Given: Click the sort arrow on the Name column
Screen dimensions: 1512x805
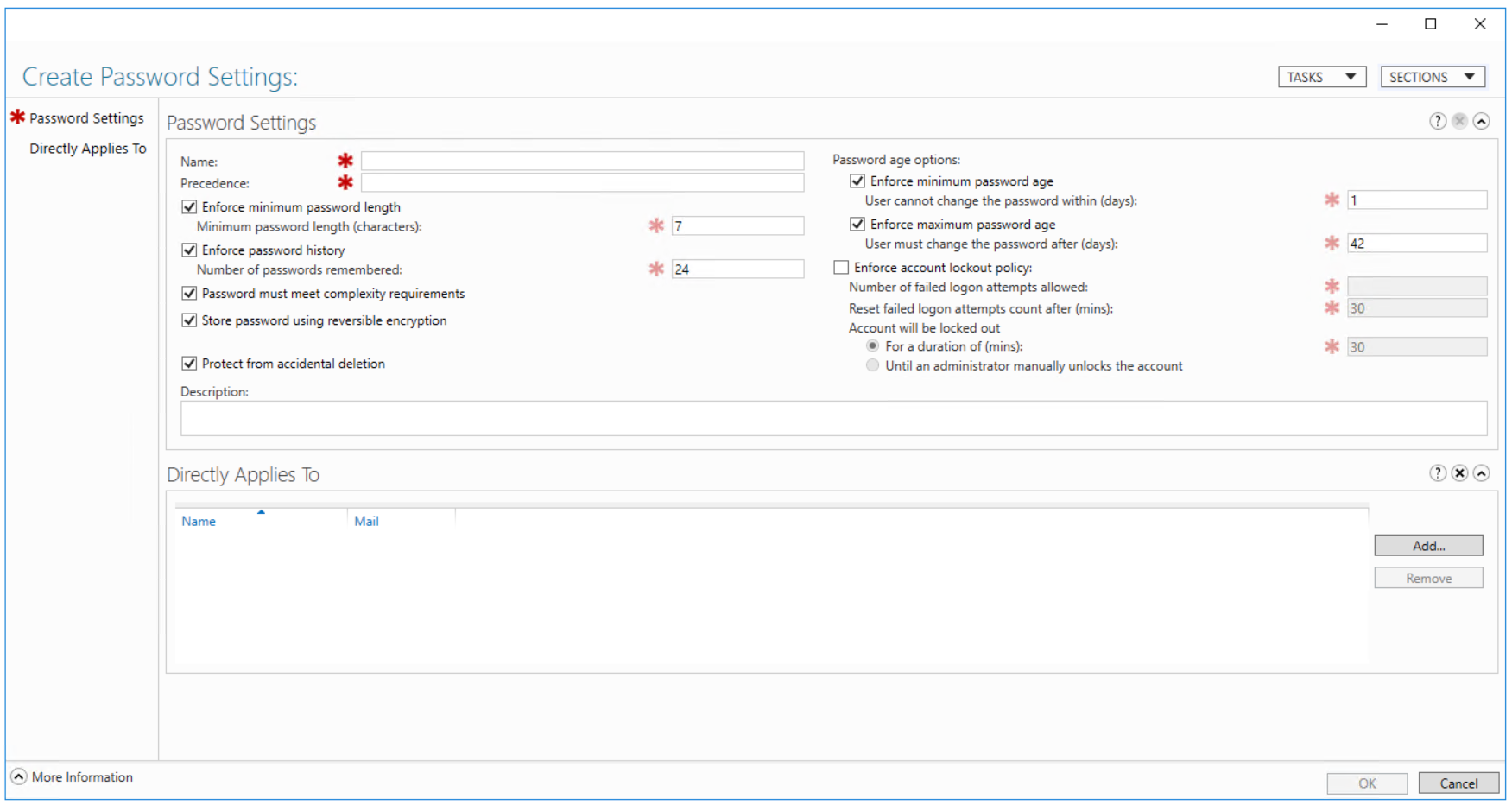Looking at the screenshot, I should [261, 512].
